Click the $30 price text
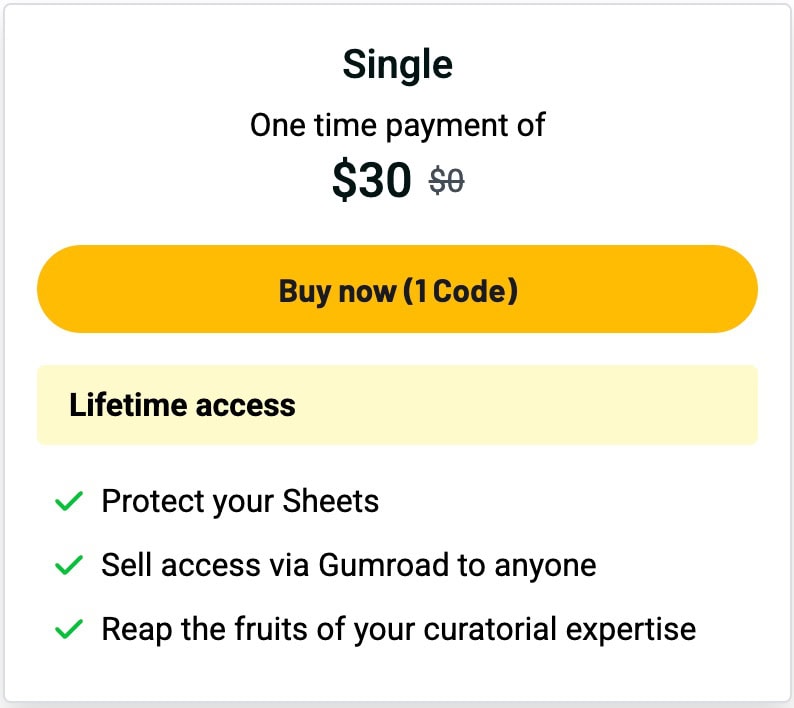This screenshot has height=708, width=794. (x=371, y=180)
